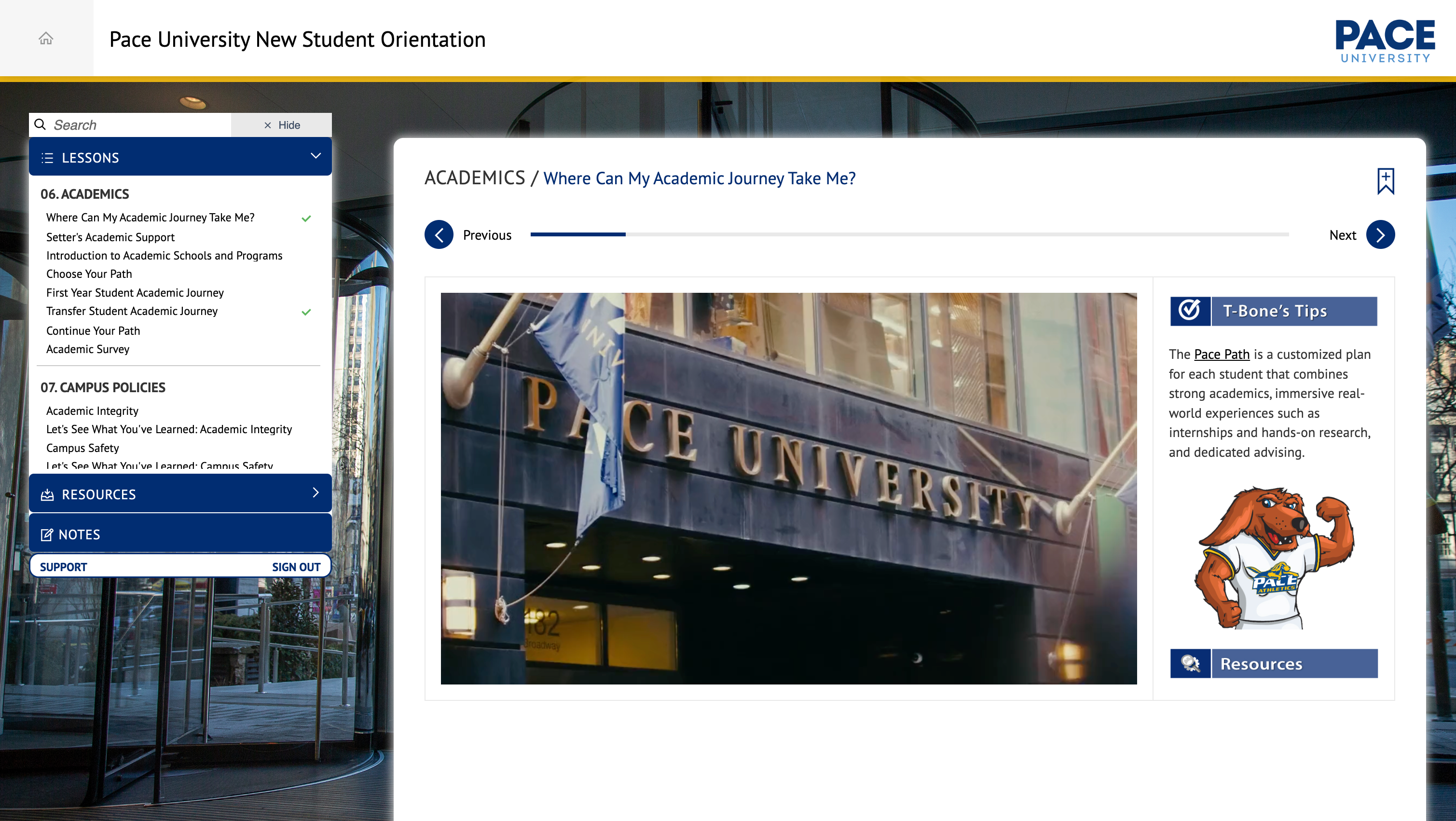Image resolution: width=1456 pixels, height=821 pixels.
Task: Click the search magnifier icon
Action: click(x=40, y=124)
